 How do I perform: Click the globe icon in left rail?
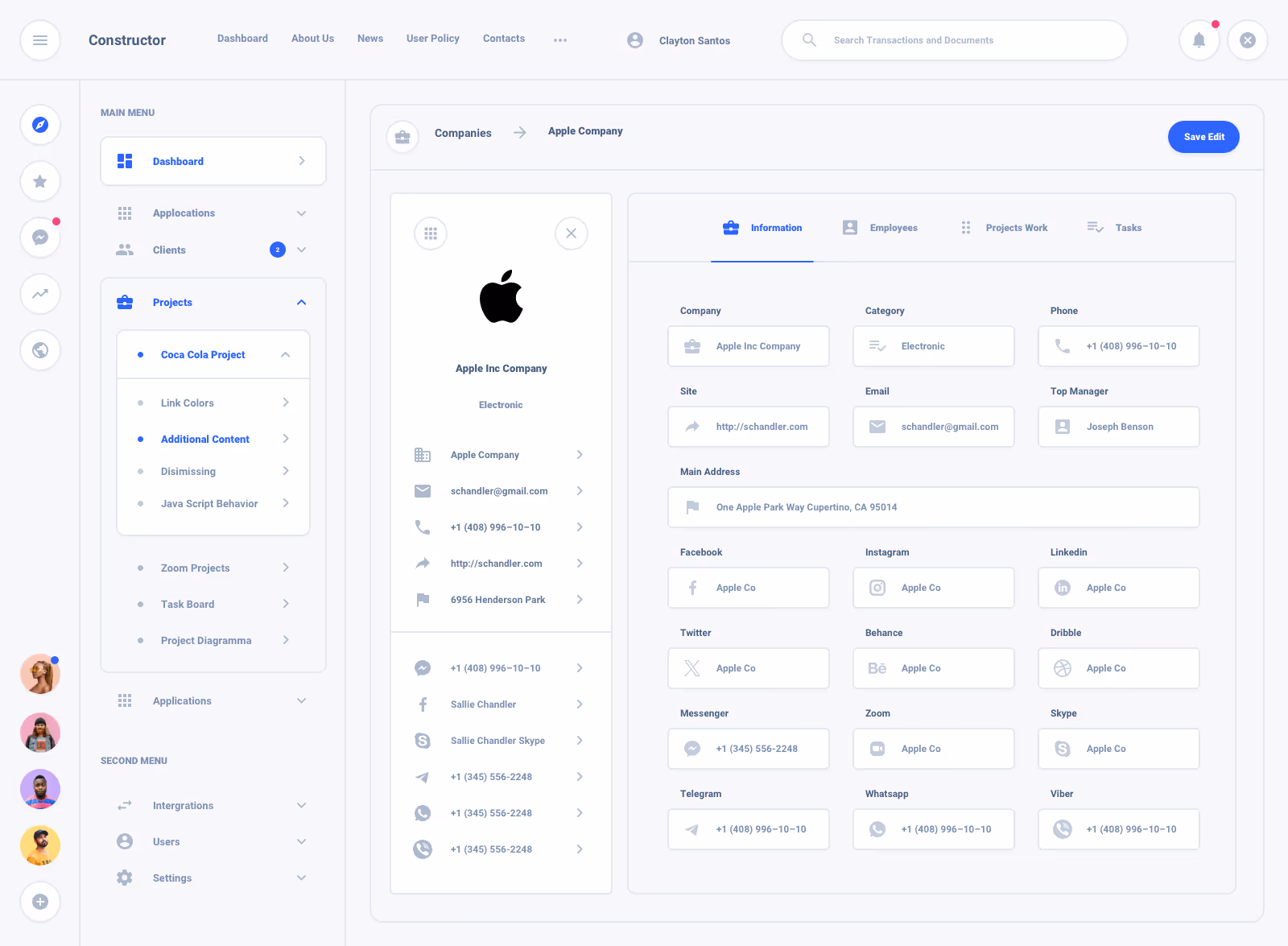(x=40, y=350)
